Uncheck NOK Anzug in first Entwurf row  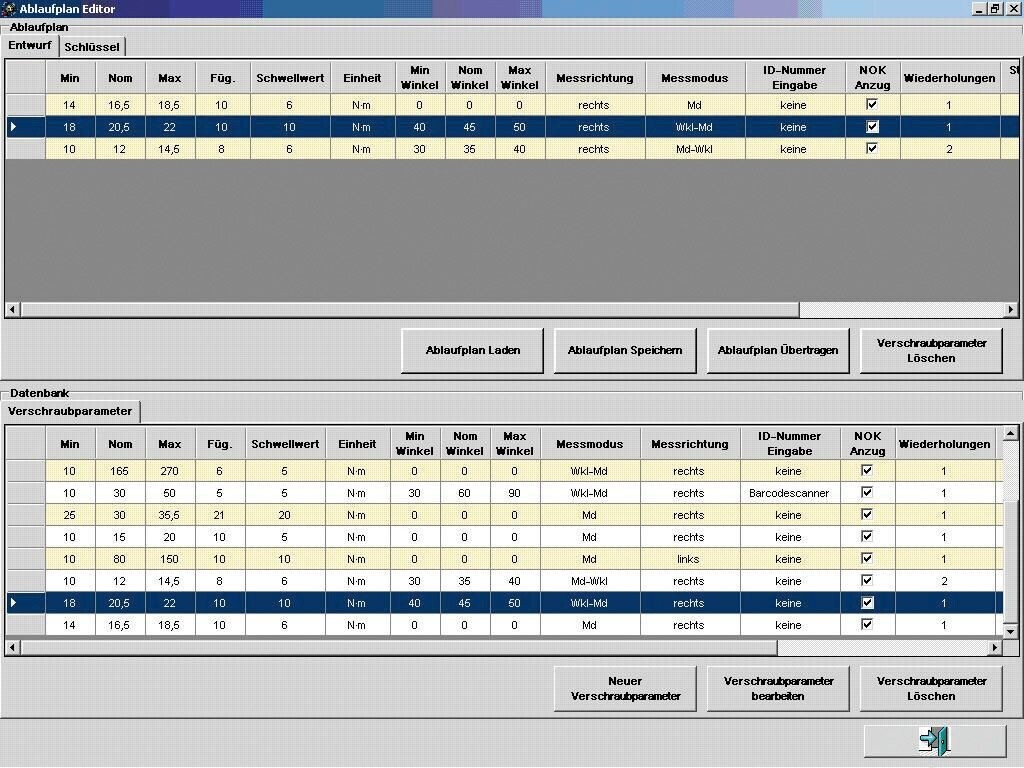tap(872, 105)
